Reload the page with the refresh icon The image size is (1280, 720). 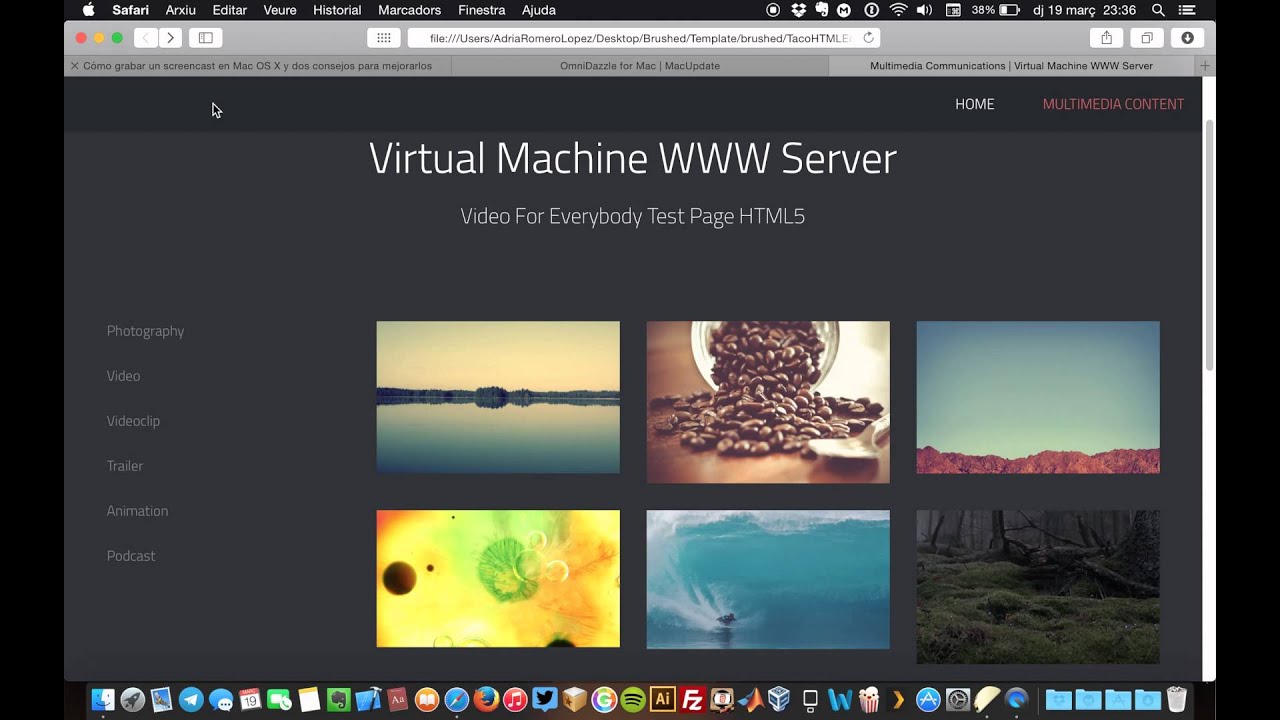(868, 38)
